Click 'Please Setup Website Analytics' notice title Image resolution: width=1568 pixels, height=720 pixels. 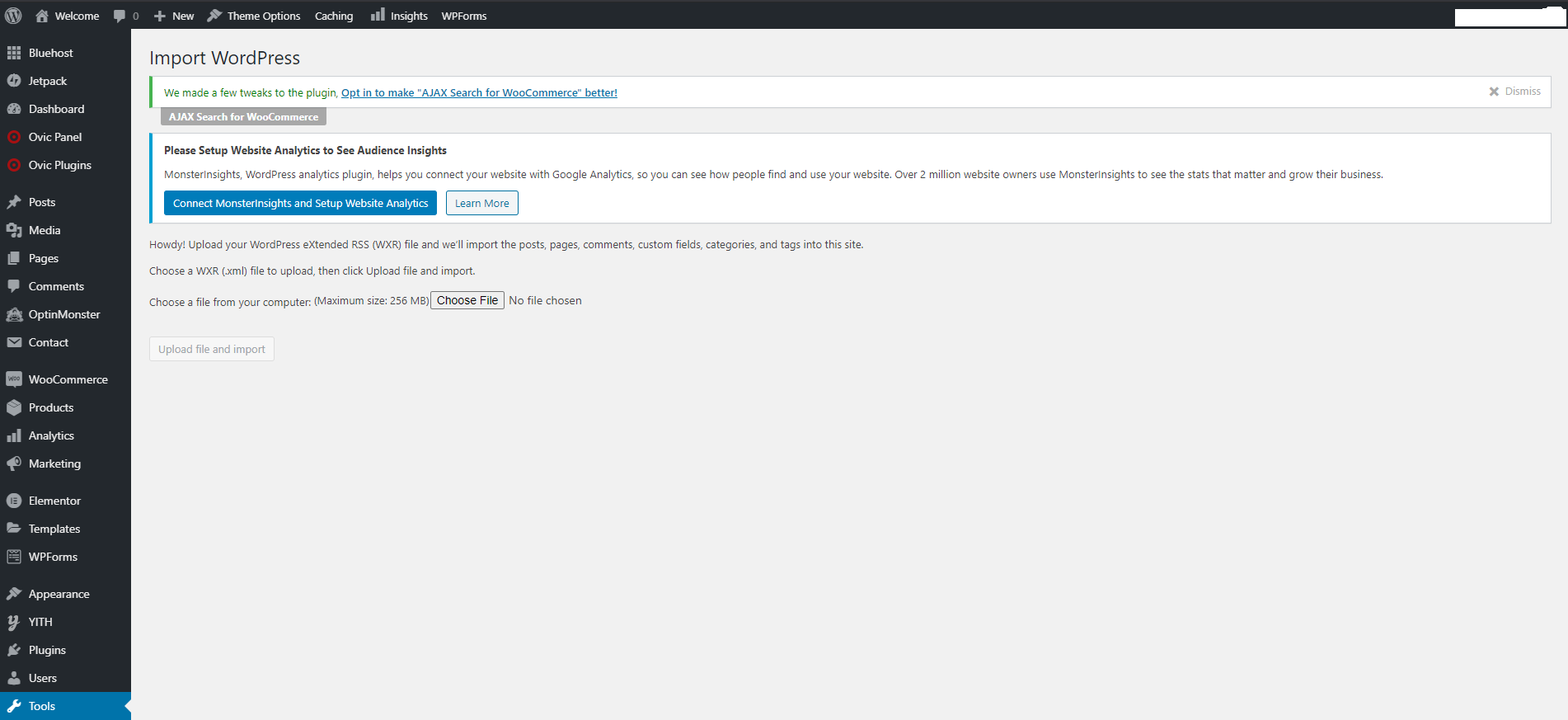(305, 150)
